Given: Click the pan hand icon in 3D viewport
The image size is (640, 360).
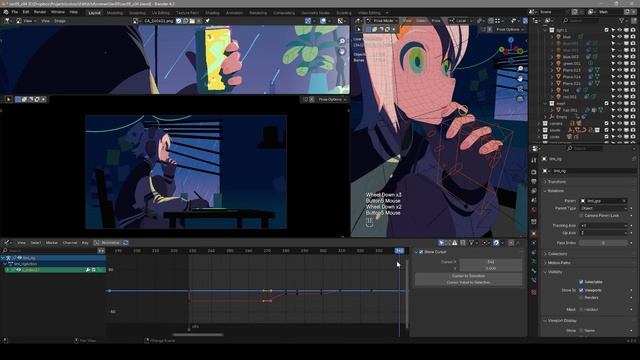Looking at the screenshot, I should pos(520,78).
